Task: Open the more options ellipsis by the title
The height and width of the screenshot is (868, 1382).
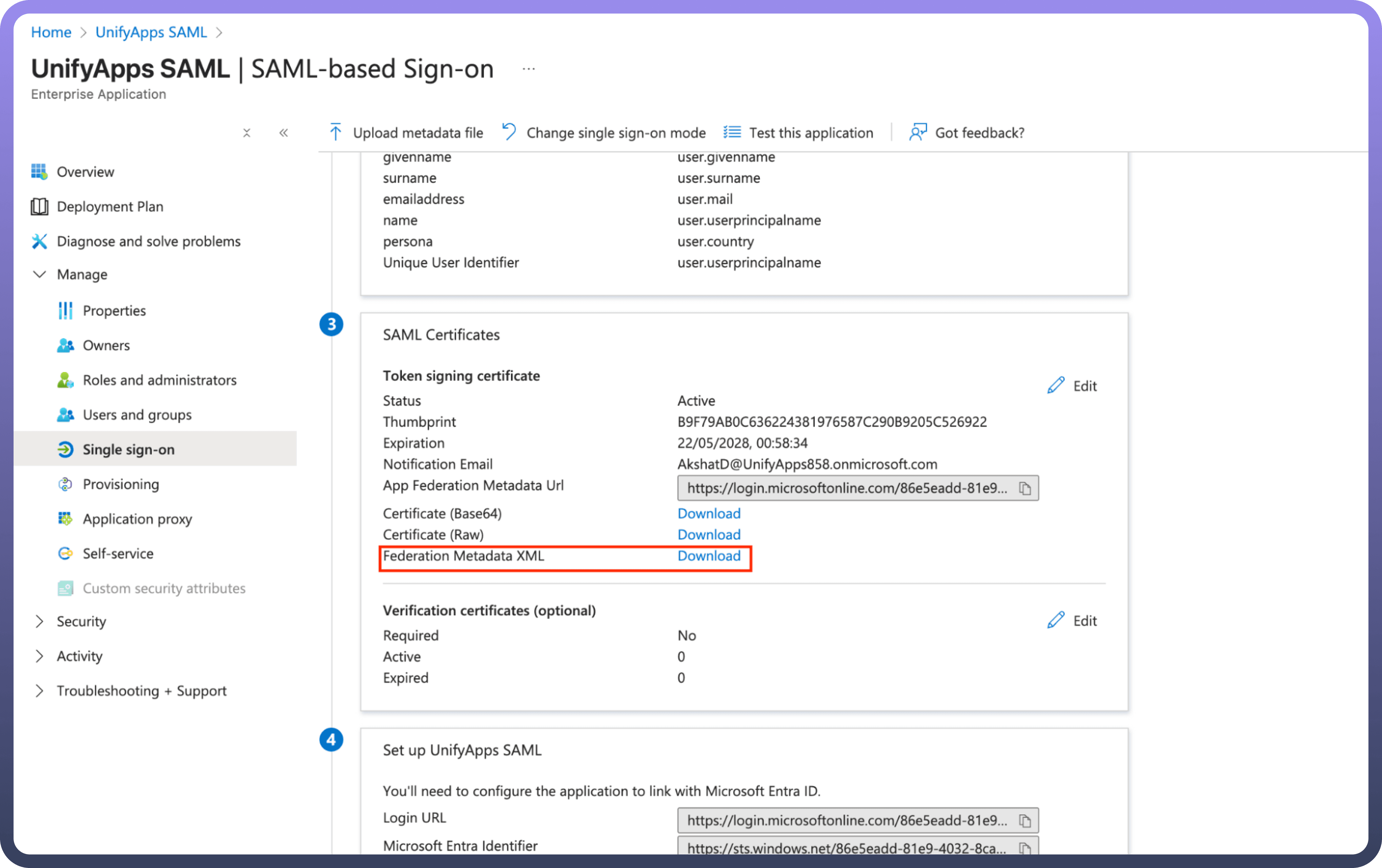Action: 529,69
